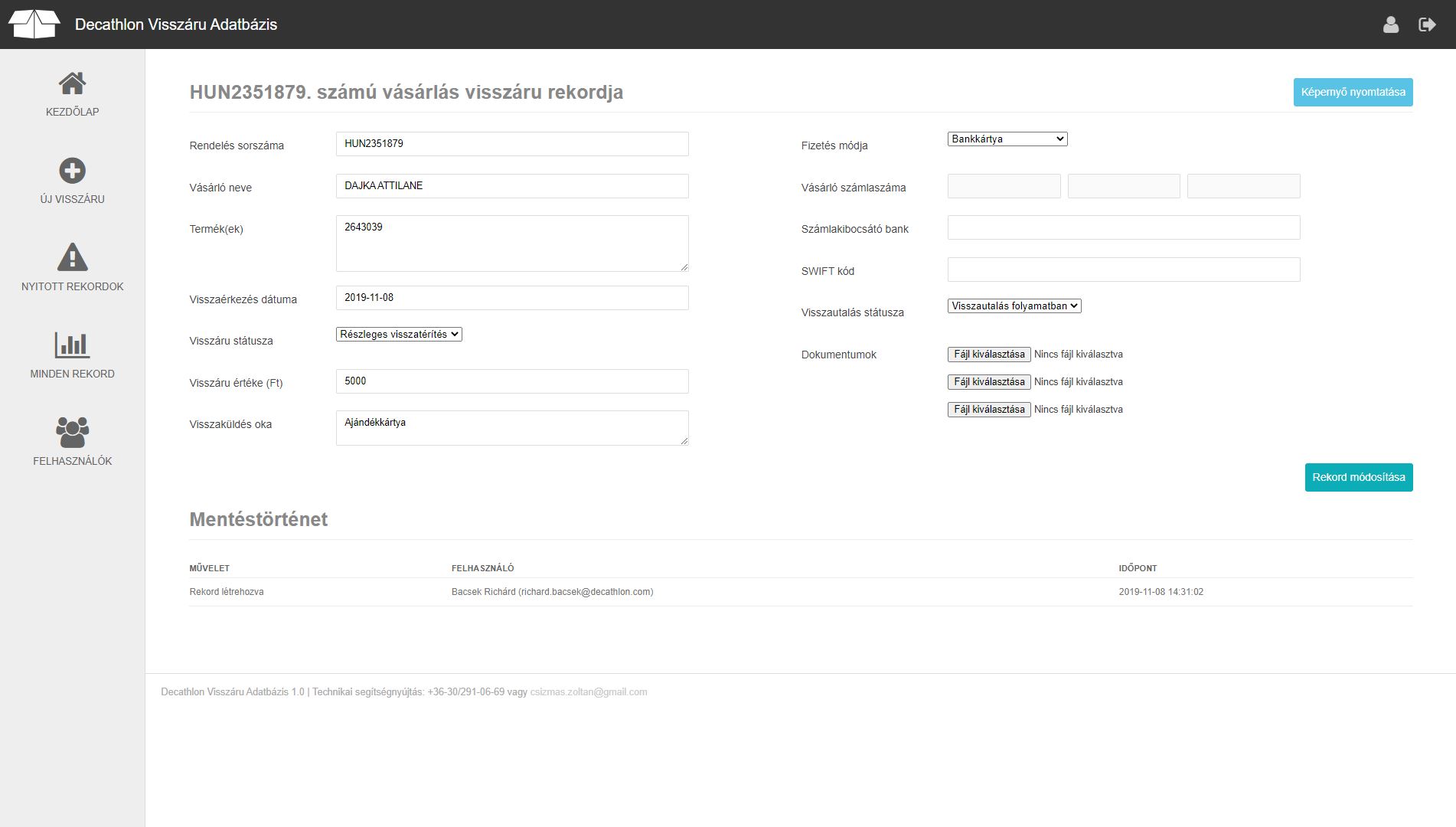Open the Visszáru státusza dropdown
The image size is (1456, 827).
(399, 334)
